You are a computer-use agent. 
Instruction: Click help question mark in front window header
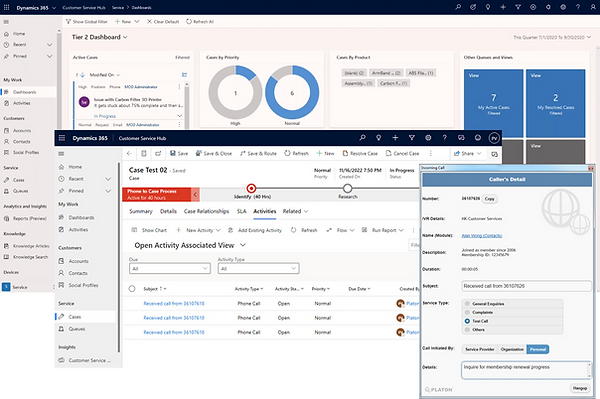point(445,138)
